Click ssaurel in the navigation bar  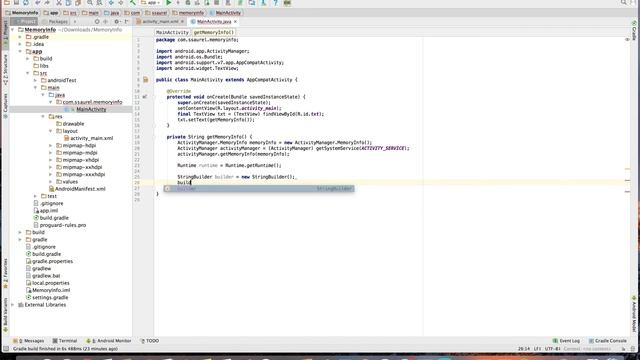click(156, 13)
